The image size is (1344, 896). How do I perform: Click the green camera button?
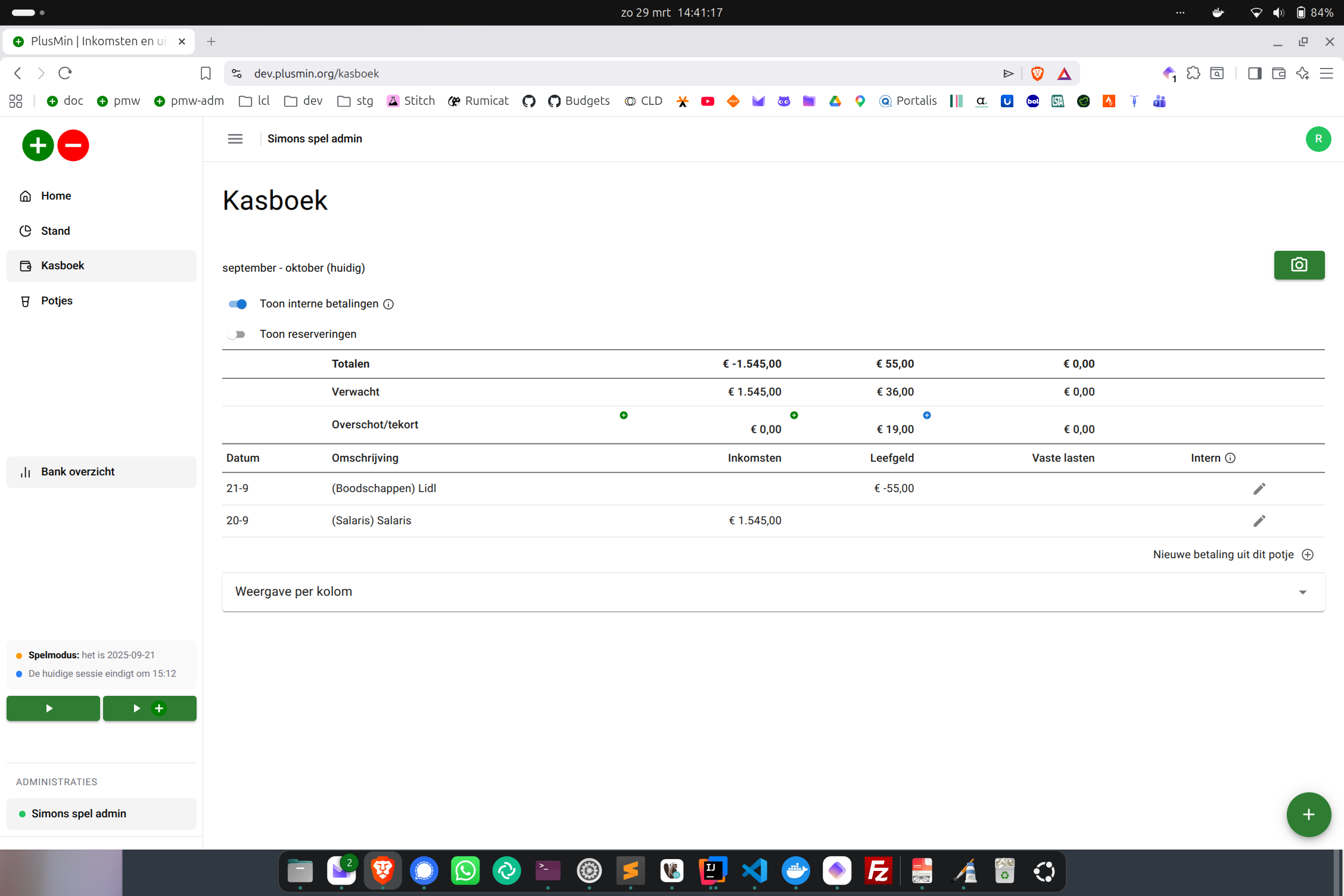(1299, 265)
